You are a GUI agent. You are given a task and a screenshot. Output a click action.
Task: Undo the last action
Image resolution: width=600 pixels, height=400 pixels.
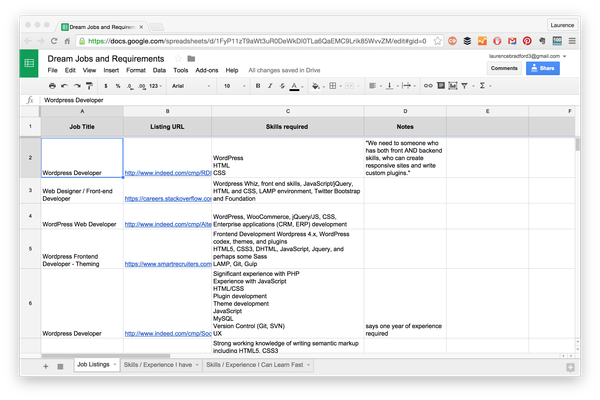pyautogui.click(x=65, y=86)
